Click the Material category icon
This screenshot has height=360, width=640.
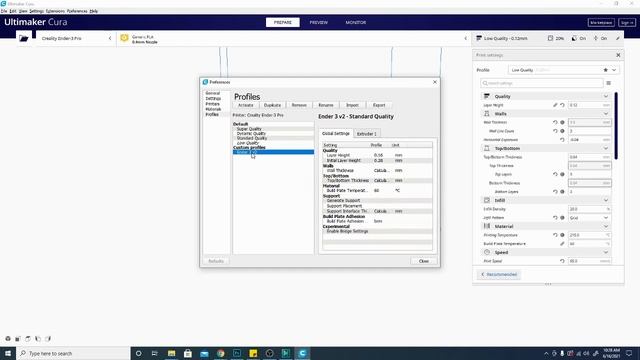pos(487,226)
